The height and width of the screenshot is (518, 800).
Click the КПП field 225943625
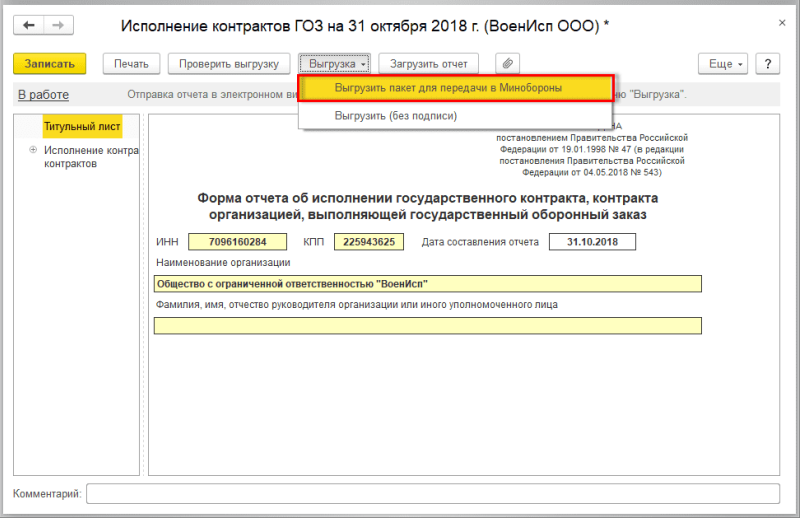coord(368,242)
